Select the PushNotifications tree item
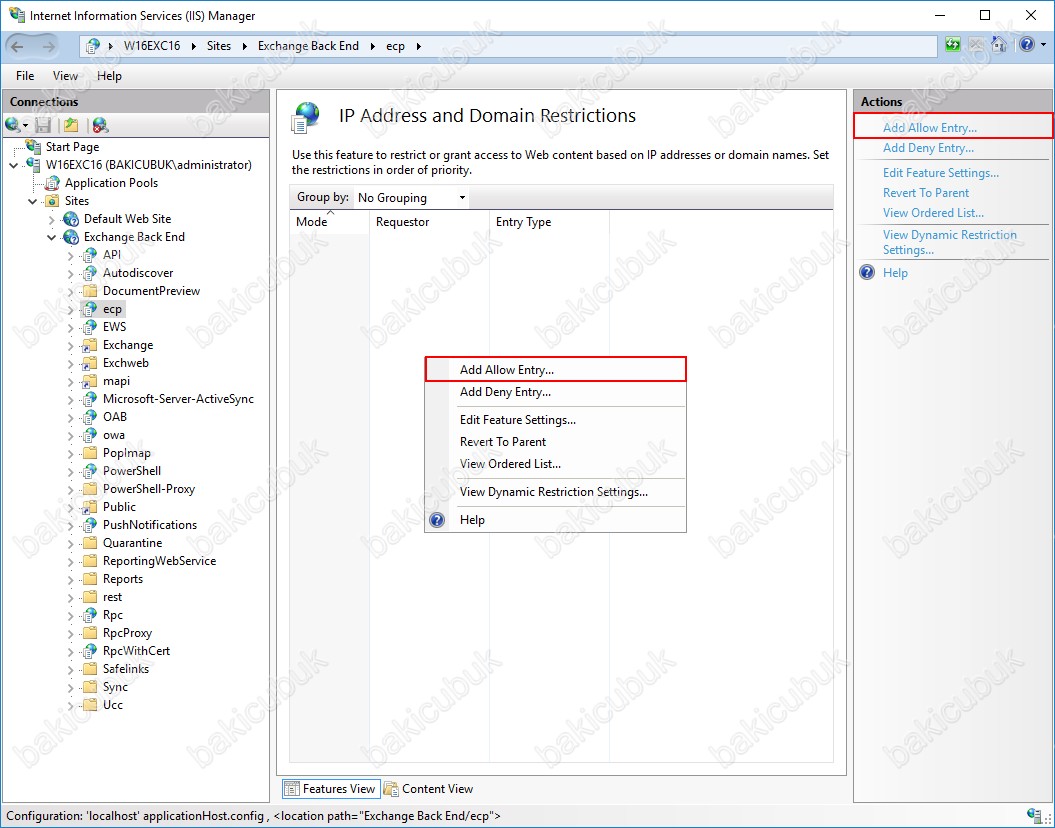1055x828 pixels. pyautogui.click(x=150, y=525)
